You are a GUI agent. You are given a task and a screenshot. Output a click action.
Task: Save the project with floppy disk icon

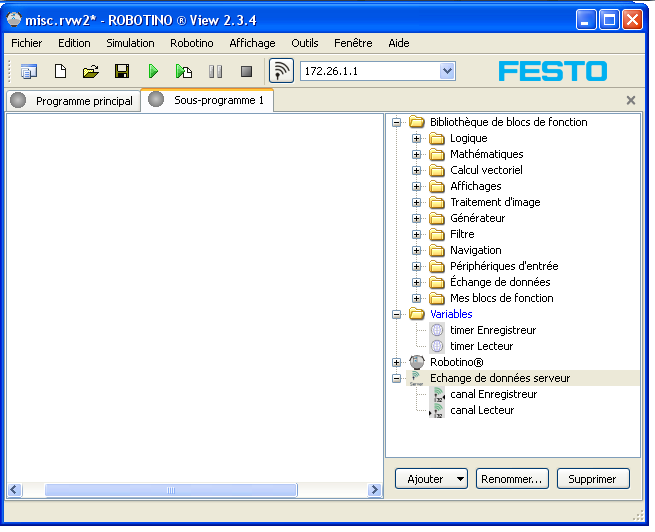122,71
